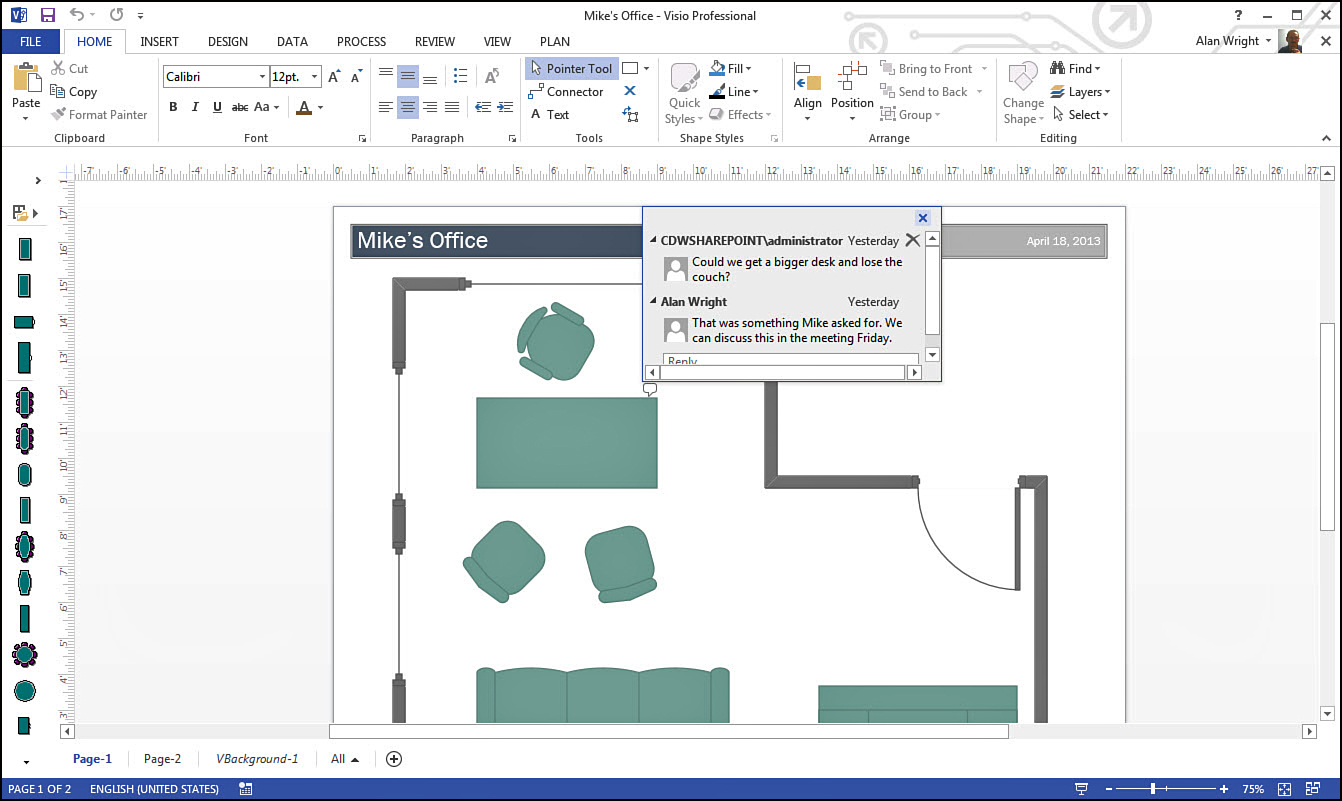Viewport: 1342px width, 801px height.
Task: Click the Position button
Action: [852, 90]
